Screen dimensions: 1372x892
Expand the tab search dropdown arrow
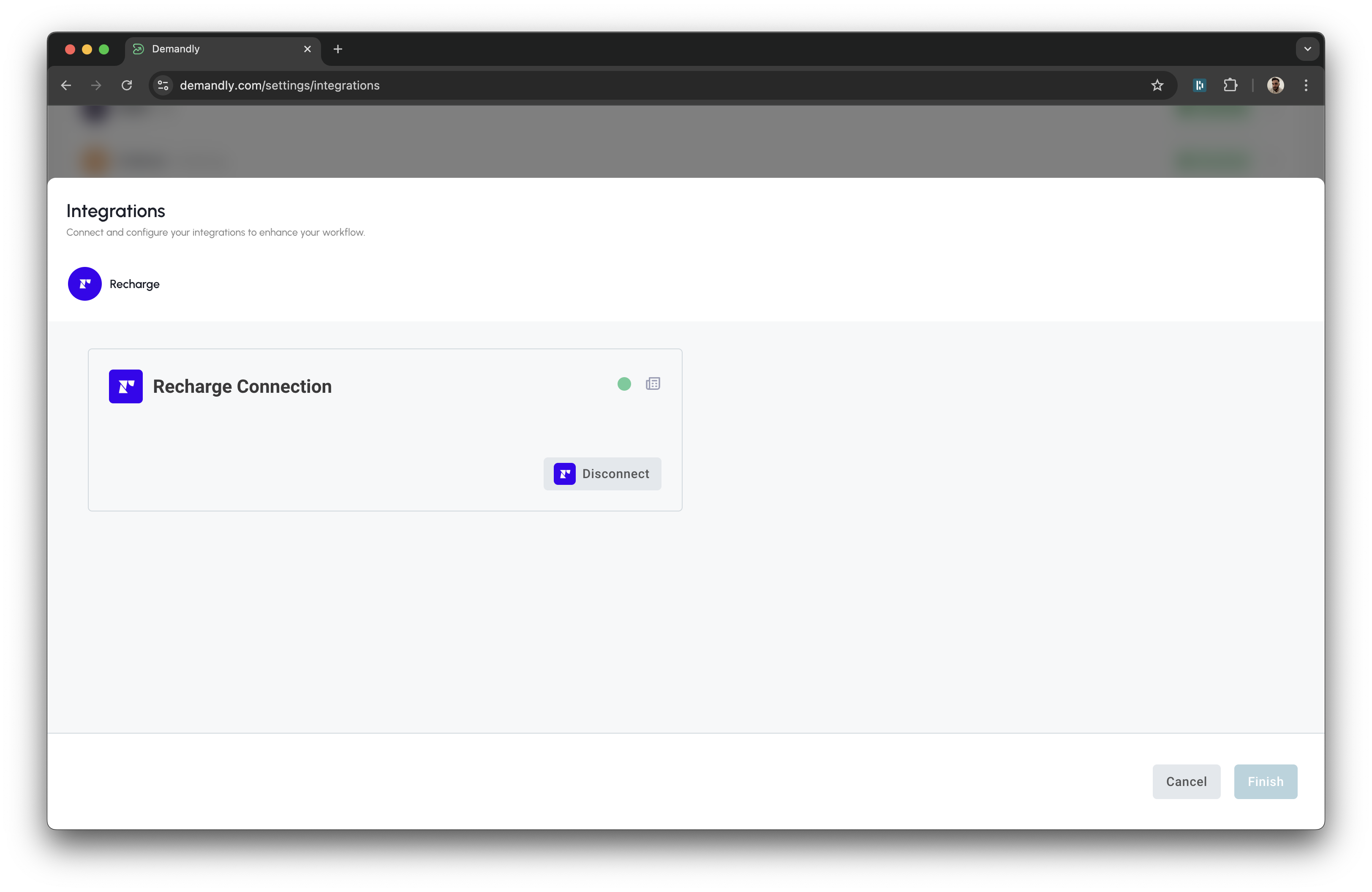(x=1307, y=49)
